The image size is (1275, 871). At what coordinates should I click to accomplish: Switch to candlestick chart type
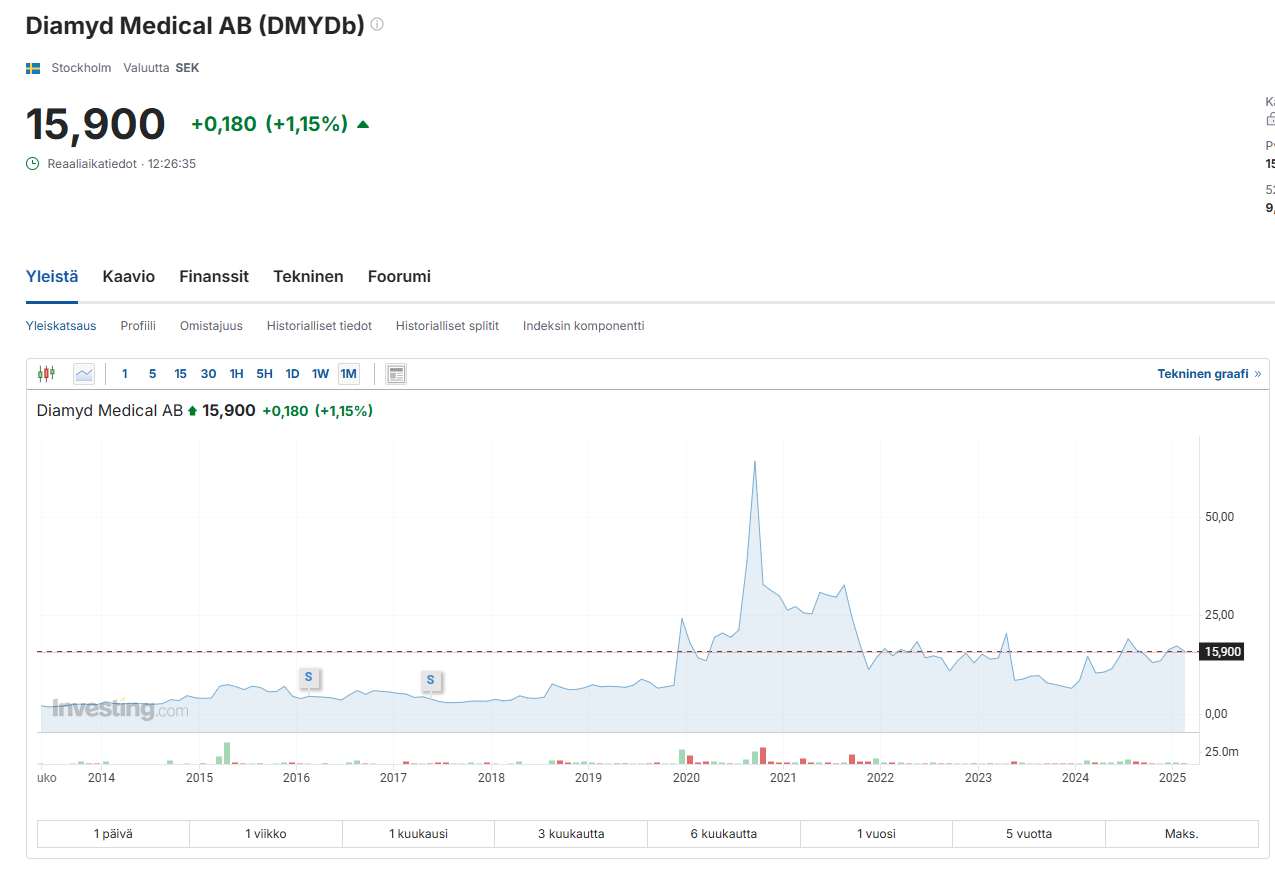pos(46,374)
